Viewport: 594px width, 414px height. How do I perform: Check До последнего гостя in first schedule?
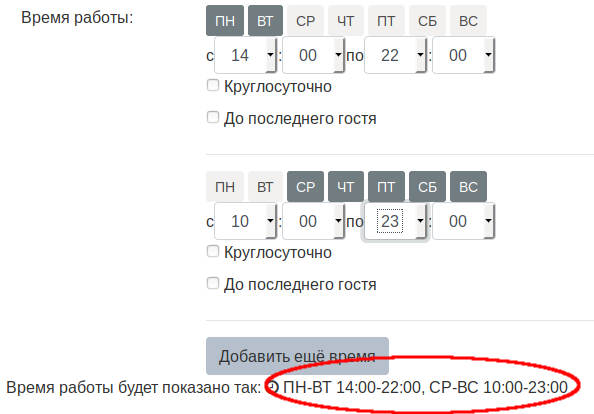[213, 117]
